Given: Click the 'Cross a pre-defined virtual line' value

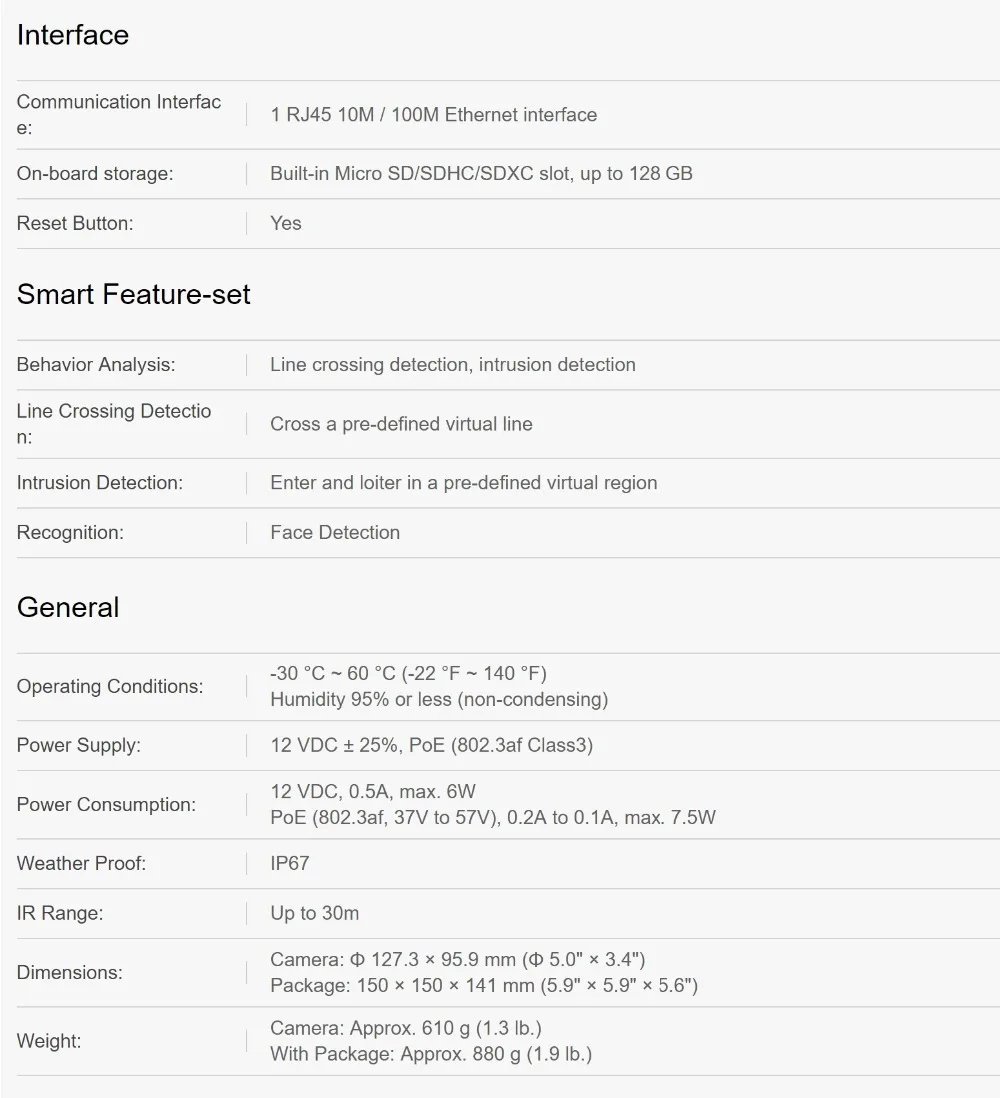Looking at the screenshot, I should click(x=401, y=424).
